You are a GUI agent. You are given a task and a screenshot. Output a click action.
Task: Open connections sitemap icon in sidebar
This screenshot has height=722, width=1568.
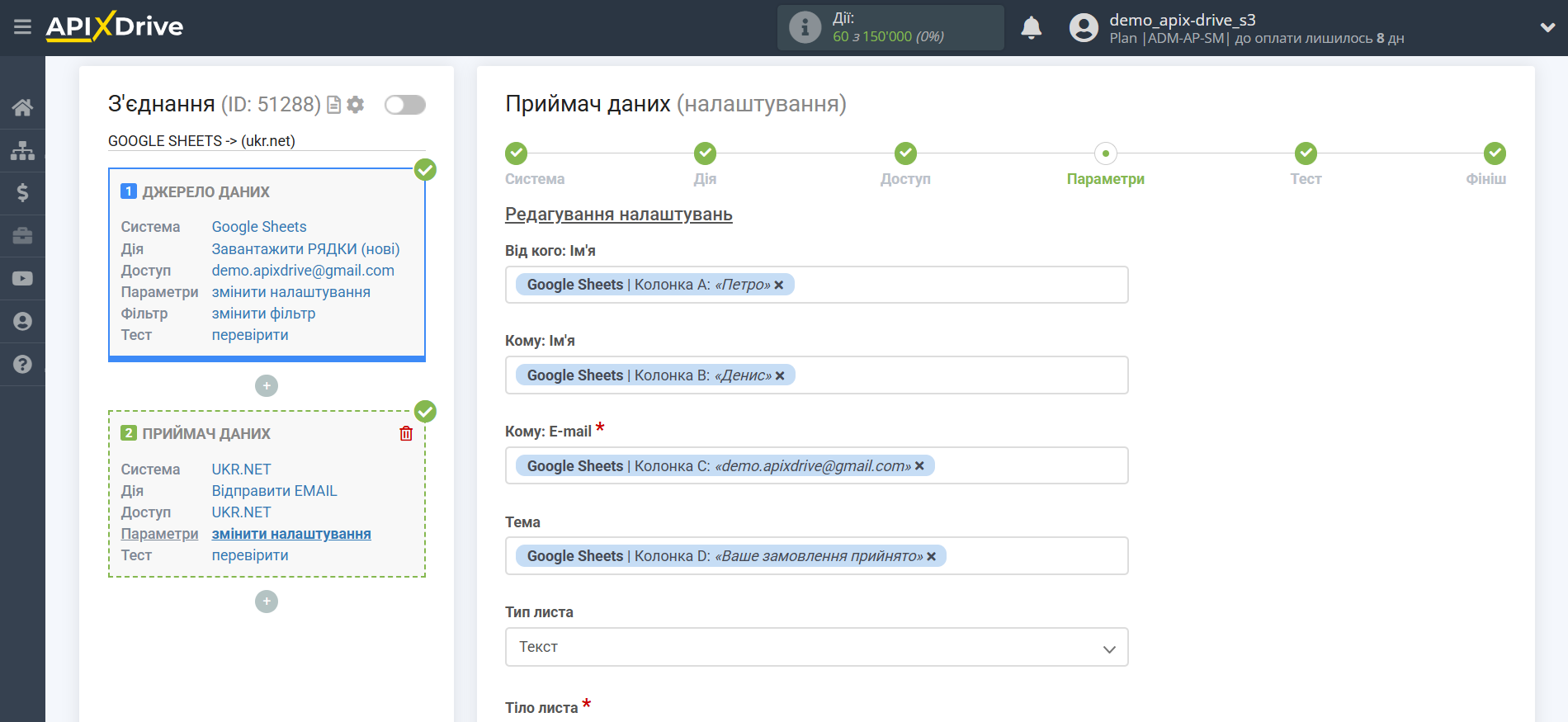(22, 150)
